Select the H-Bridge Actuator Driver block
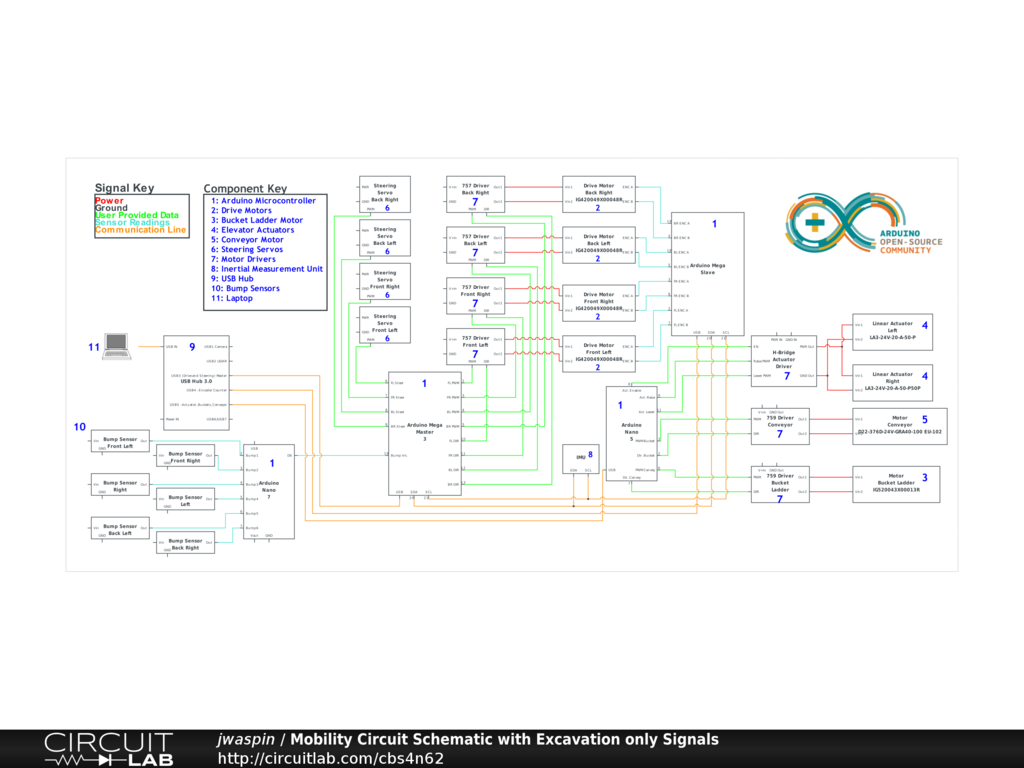 782,360
